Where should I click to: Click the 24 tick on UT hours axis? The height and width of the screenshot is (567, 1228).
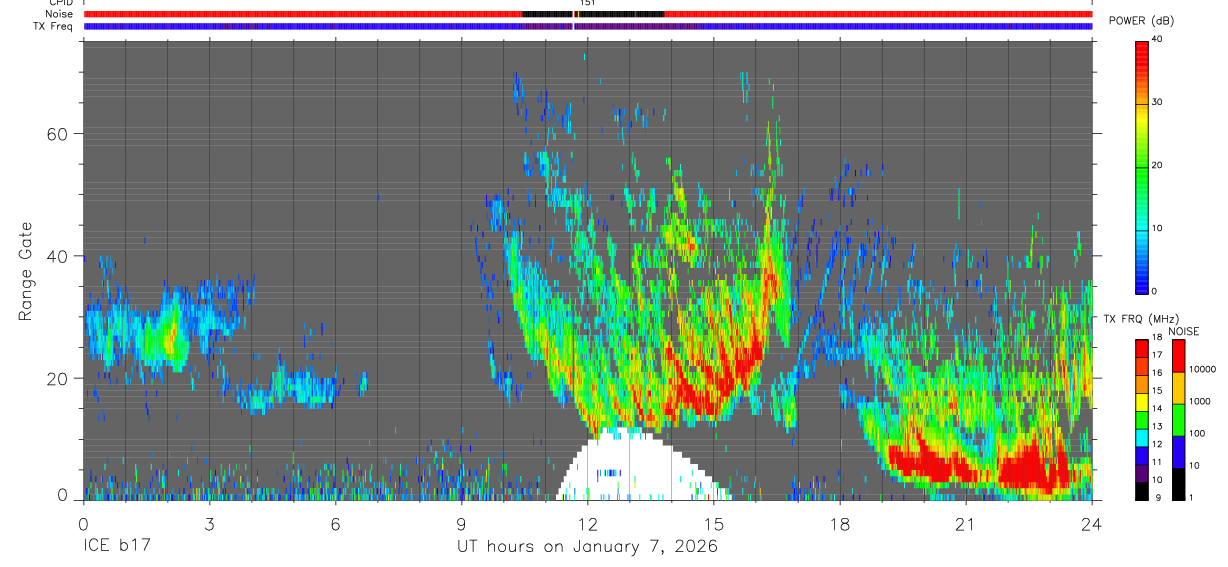1092,523
